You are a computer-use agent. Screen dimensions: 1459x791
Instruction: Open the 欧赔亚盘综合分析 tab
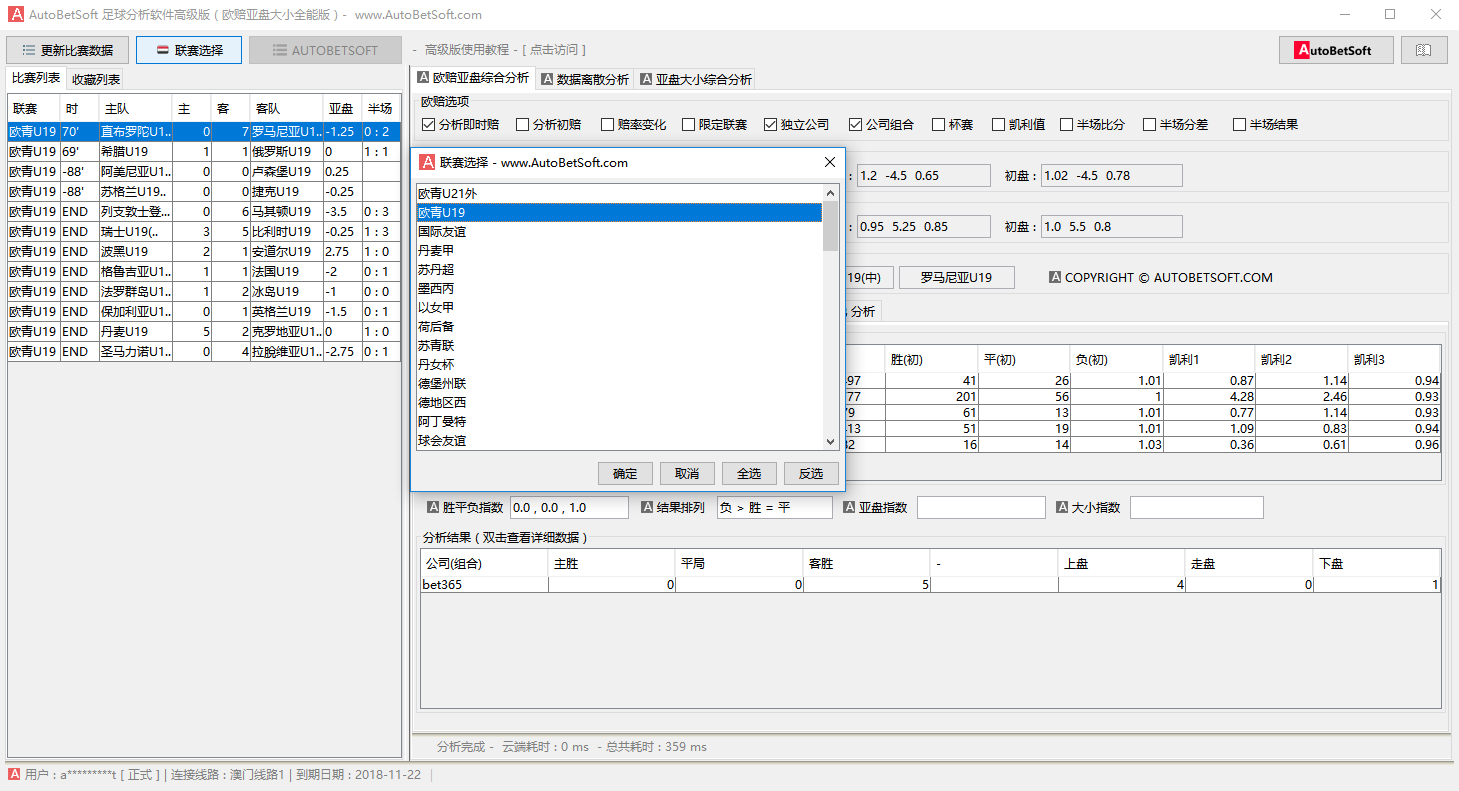coord(473,78)
